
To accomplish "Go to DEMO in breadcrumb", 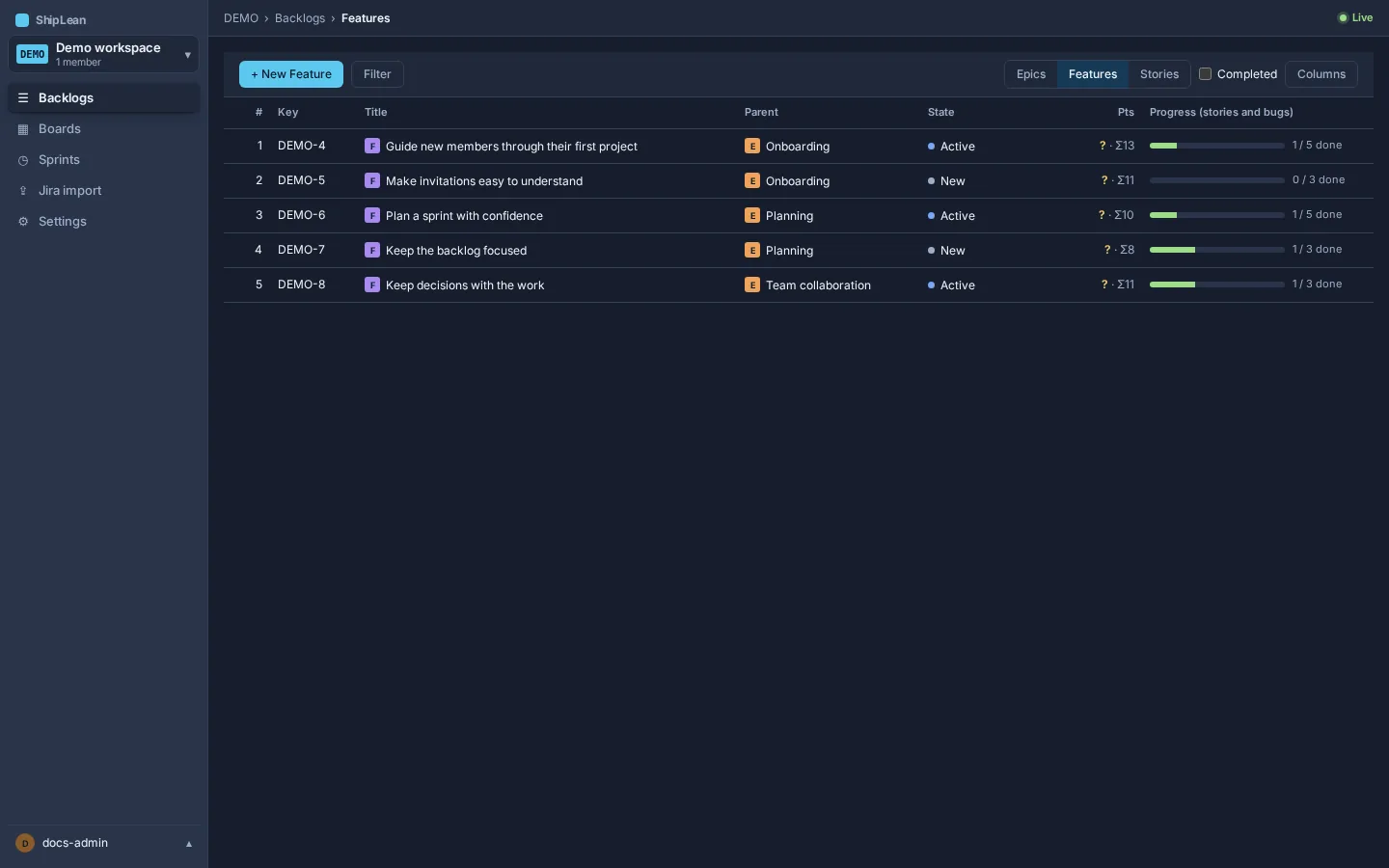I will 241,18.
